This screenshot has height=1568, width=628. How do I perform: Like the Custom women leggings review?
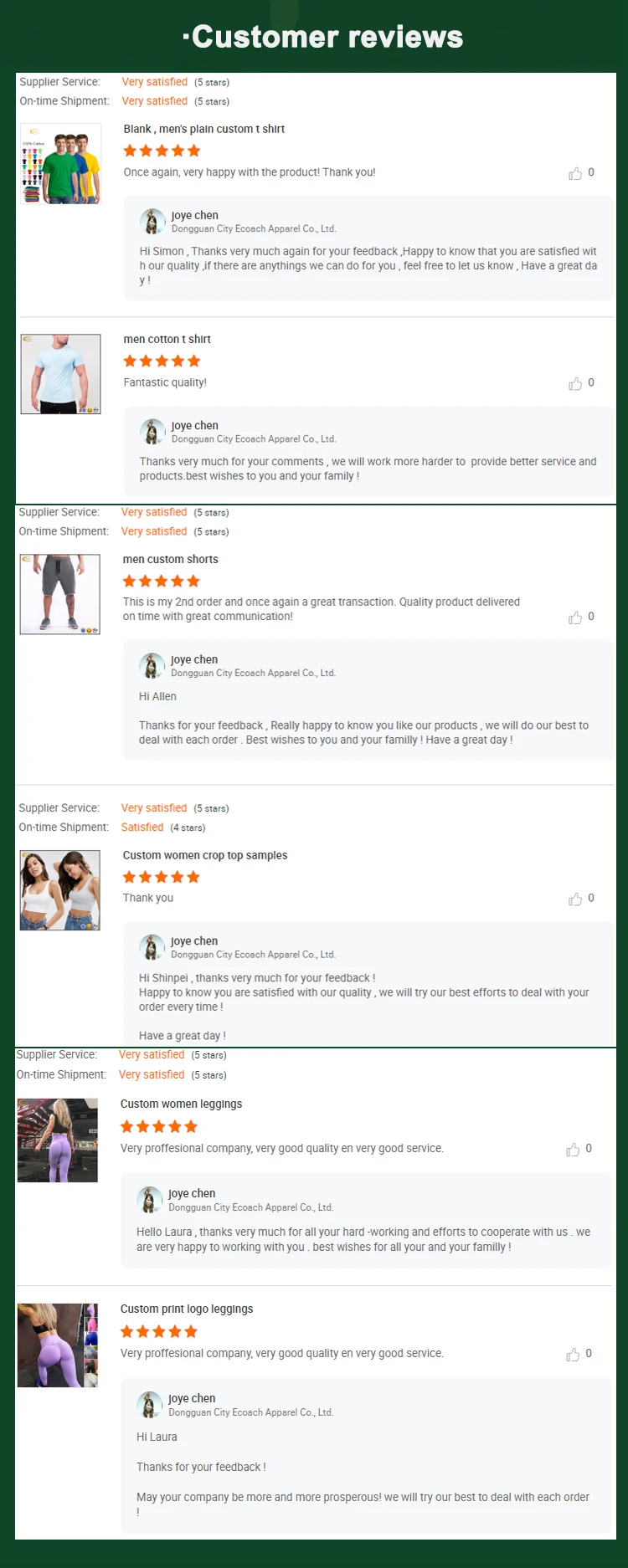573,1150
